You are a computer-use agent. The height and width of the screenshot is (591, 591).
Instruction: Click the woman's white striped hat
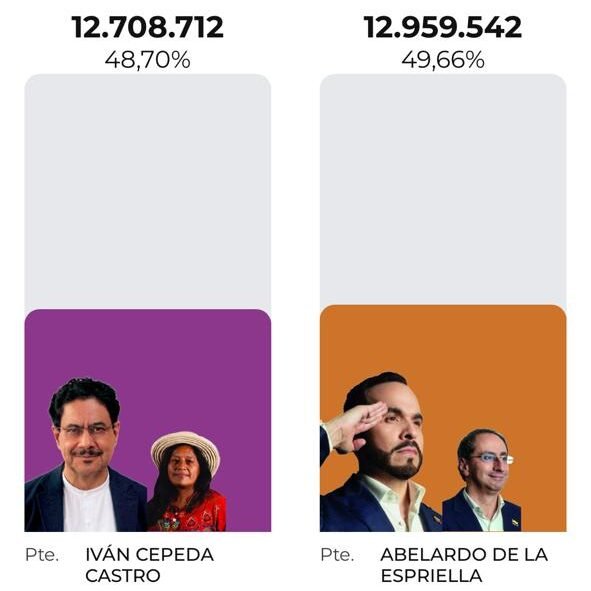pos(185,448)
